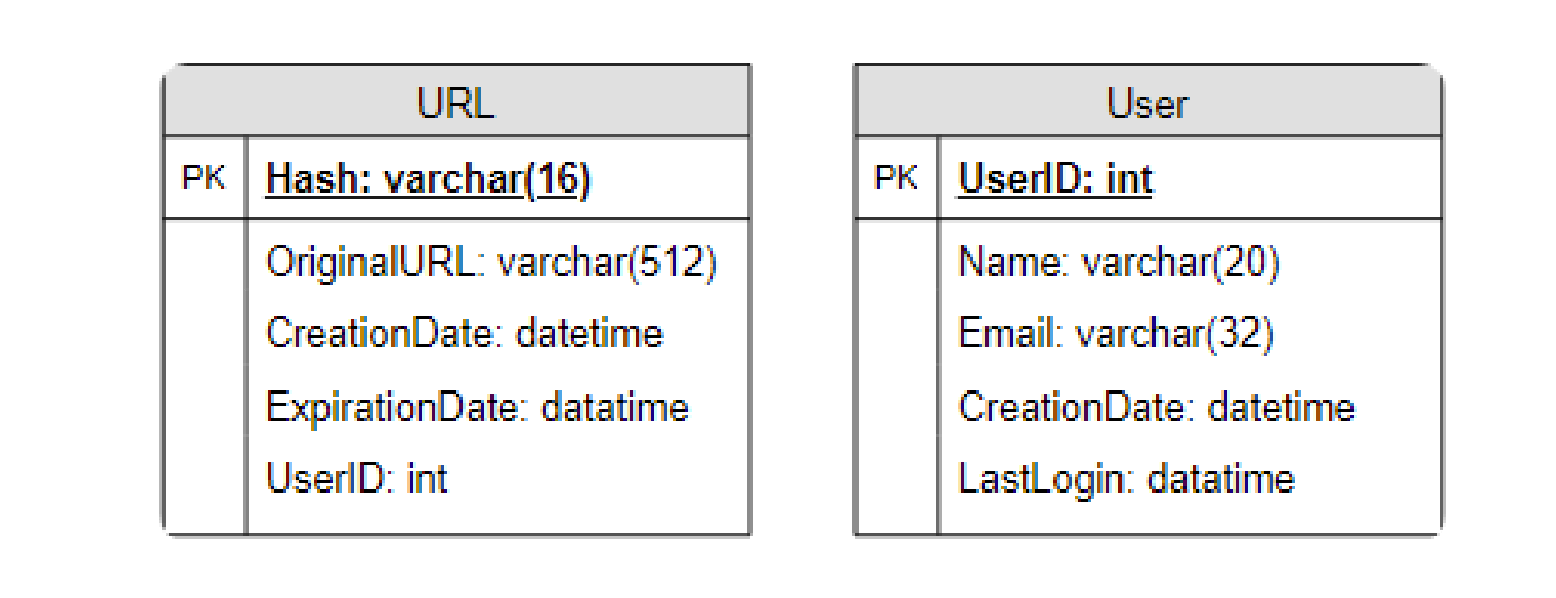Click the LastLogin: datatime field
1556x598 pixels.
(1126, 479)
